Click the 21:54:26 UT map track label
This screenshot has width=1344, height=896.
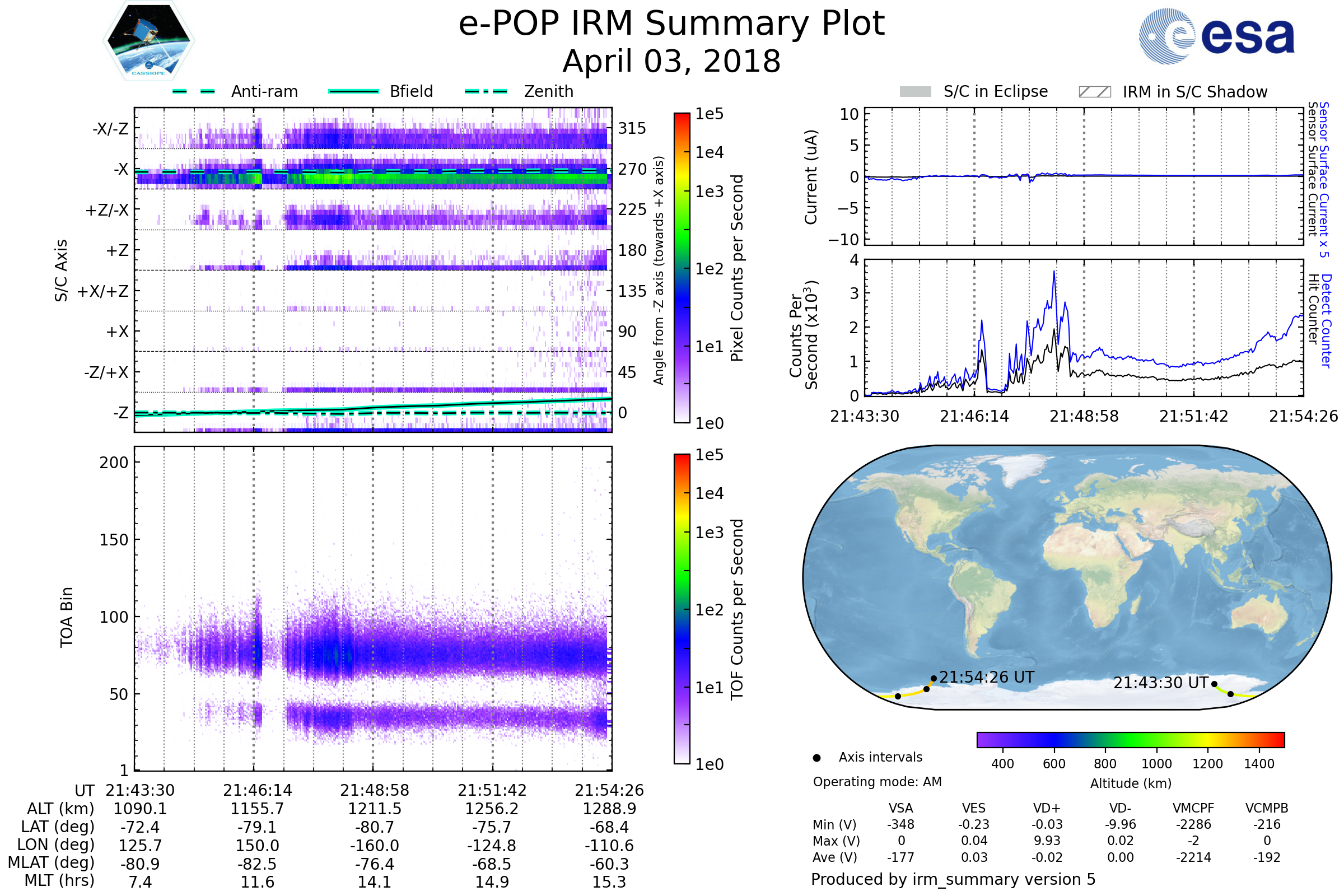(986, 677)
